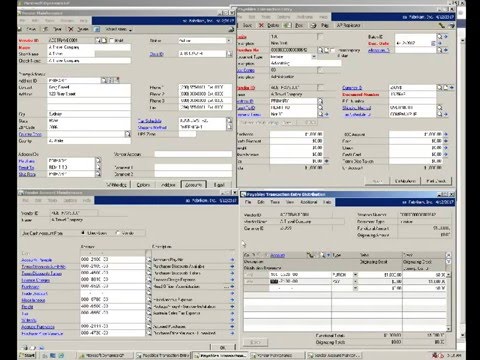Open Type dropdown on PURCH distribution row

tap(355, 275)
